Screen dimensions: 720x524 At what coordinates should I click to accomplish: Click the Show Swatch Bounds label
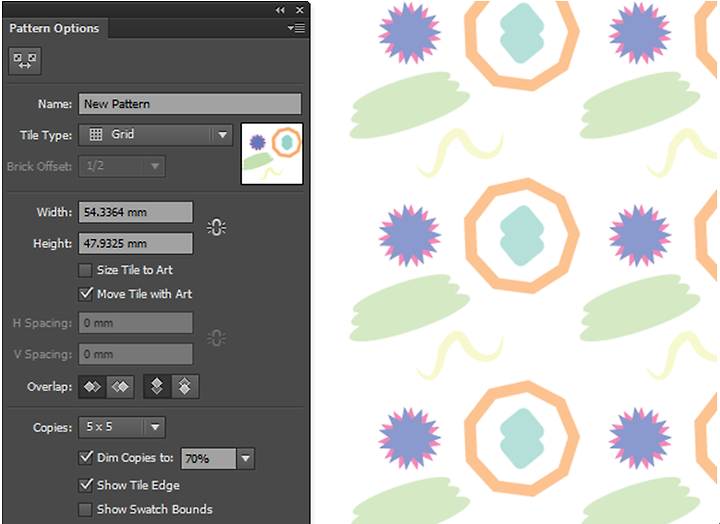pos(155,509)
